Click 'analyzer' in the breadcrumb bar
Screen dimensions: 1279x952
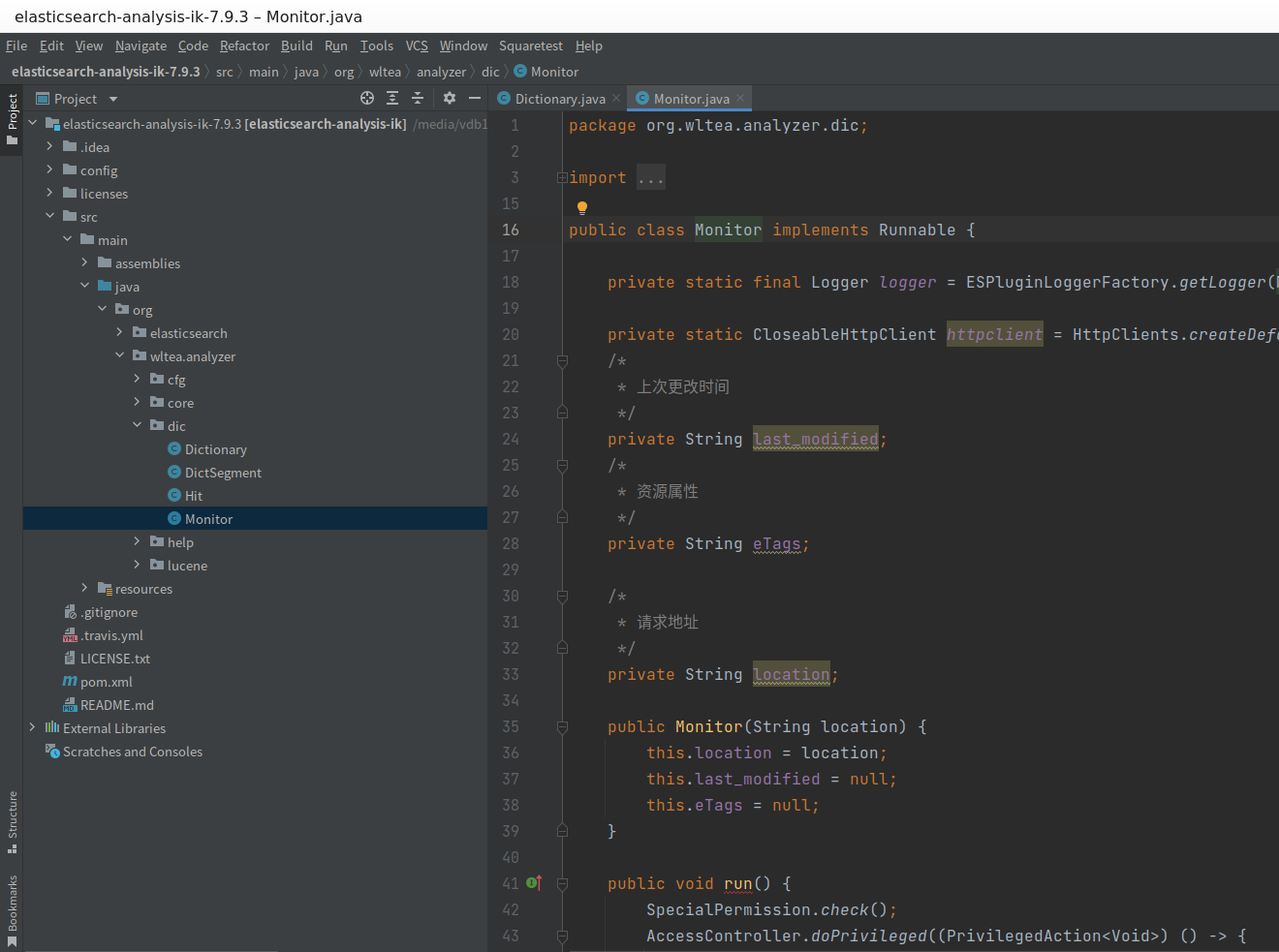click(x=441, y=72)
